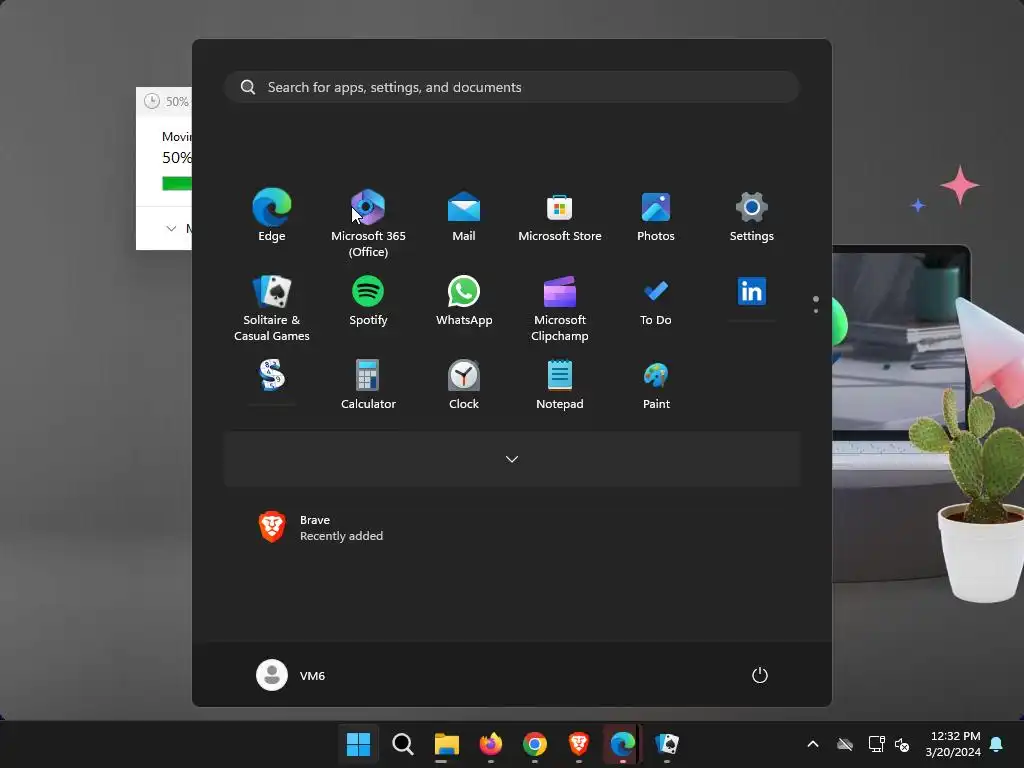
Task: Show hidden tray icons chevron
Action: (813, 744)
